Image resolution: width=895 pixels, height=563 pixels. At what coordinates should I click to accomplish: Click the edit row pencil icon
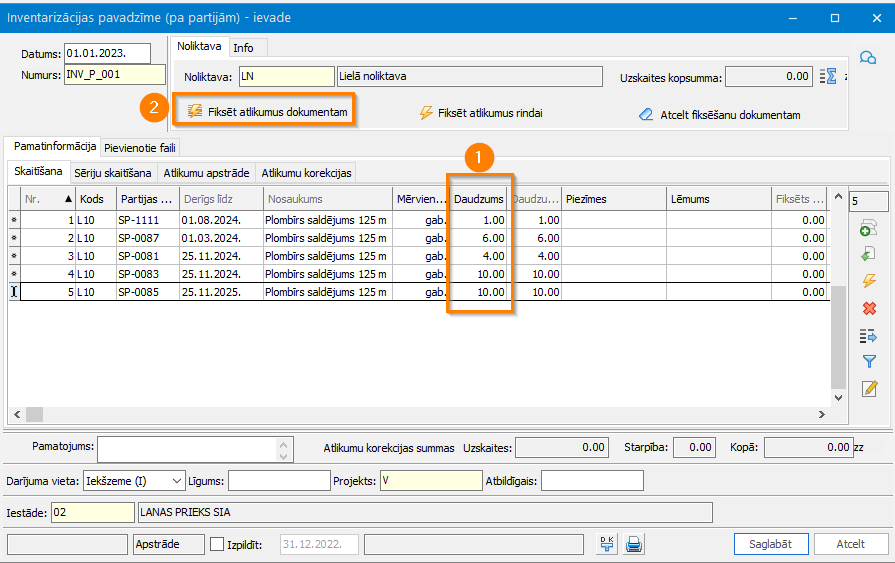tap(868, 389)
